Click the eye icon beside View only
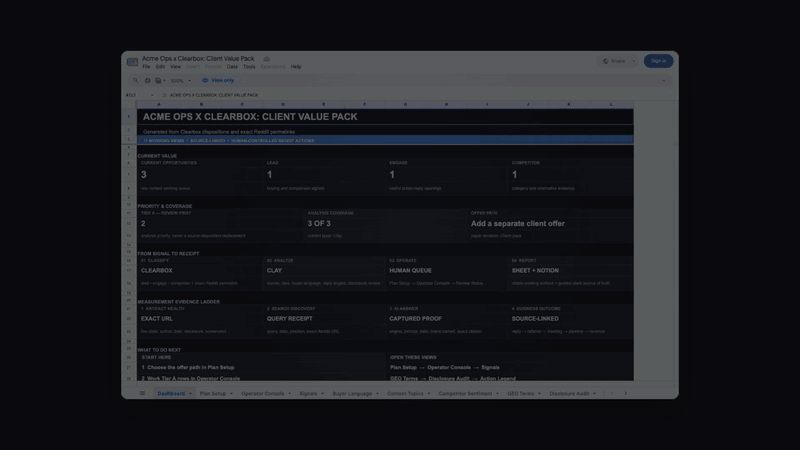This screenshot has width=800, height=450. coord(205,81)
